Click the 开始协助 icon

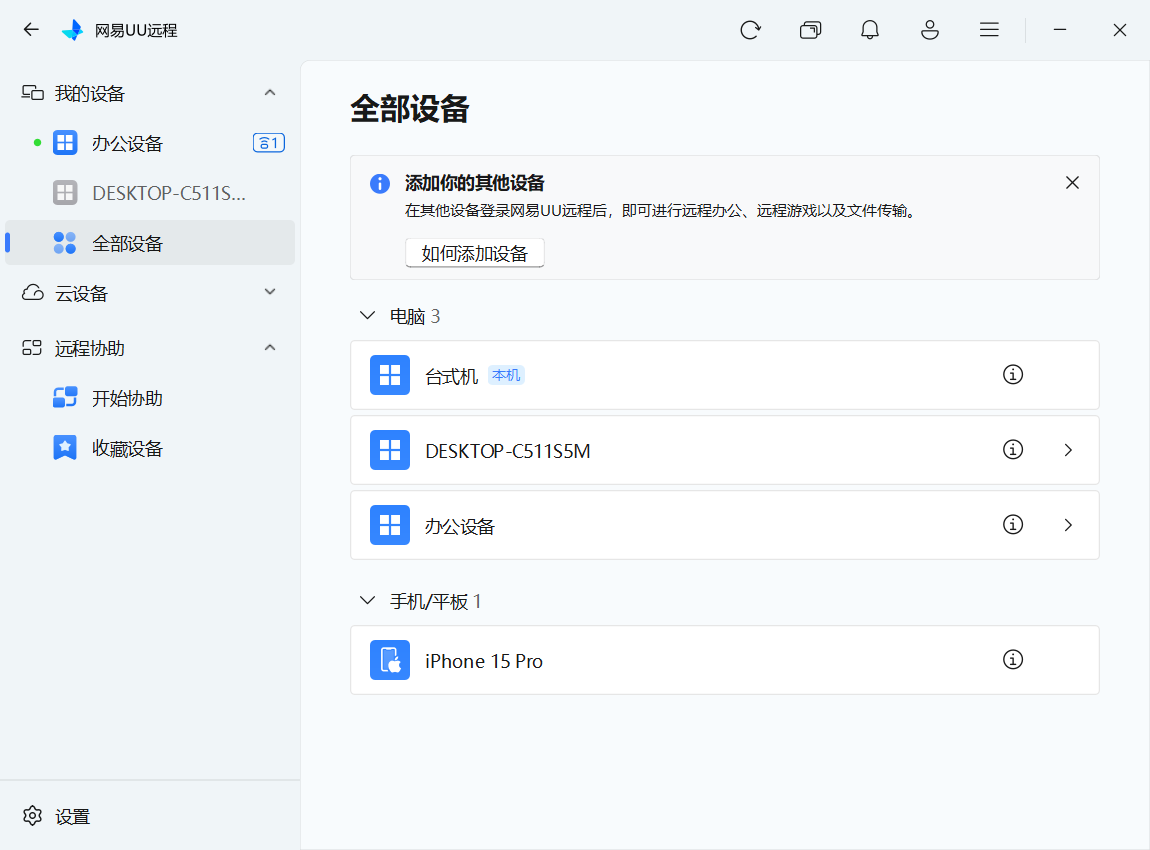(x=65, y=397)
